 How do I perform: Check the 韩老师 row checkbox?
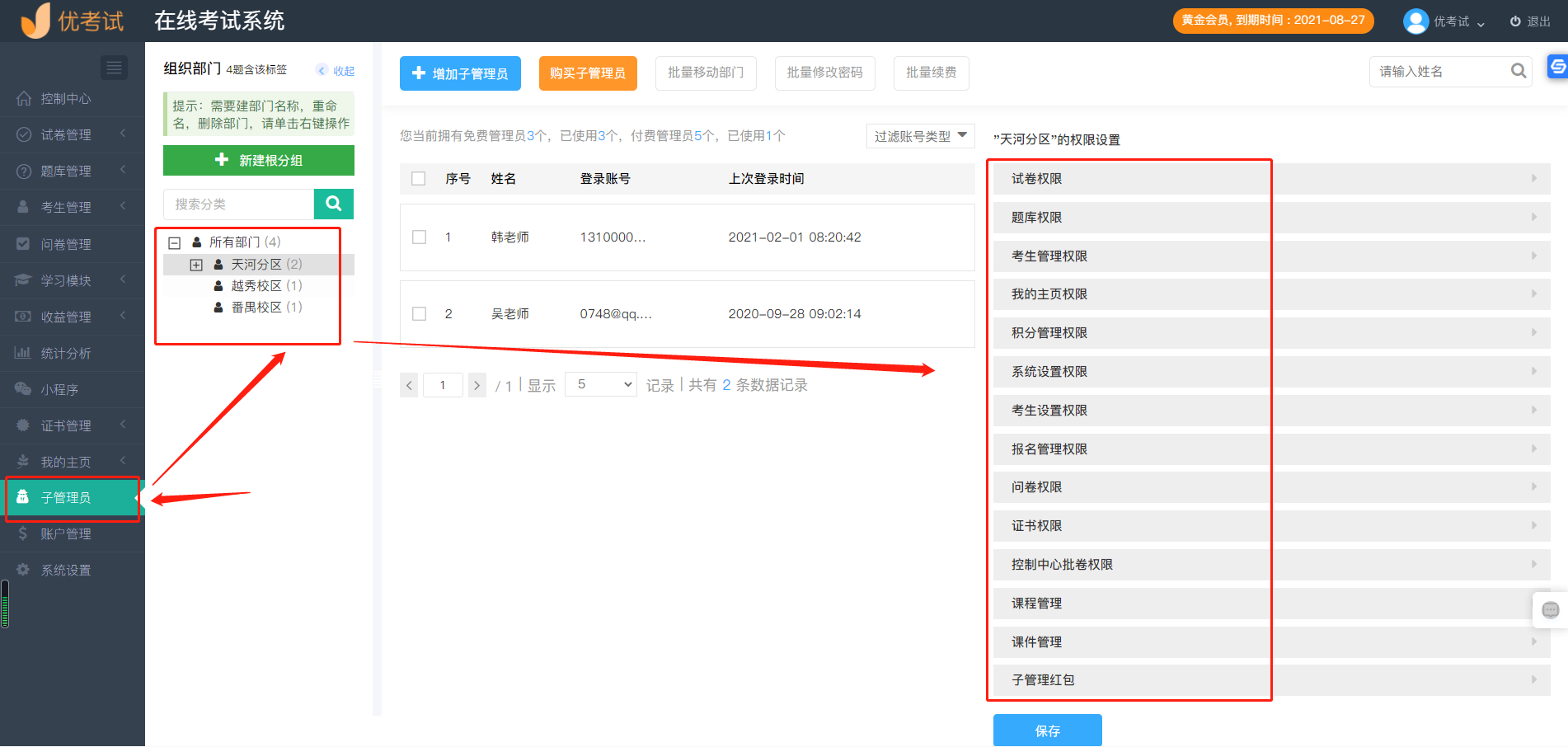coord(419,237)
